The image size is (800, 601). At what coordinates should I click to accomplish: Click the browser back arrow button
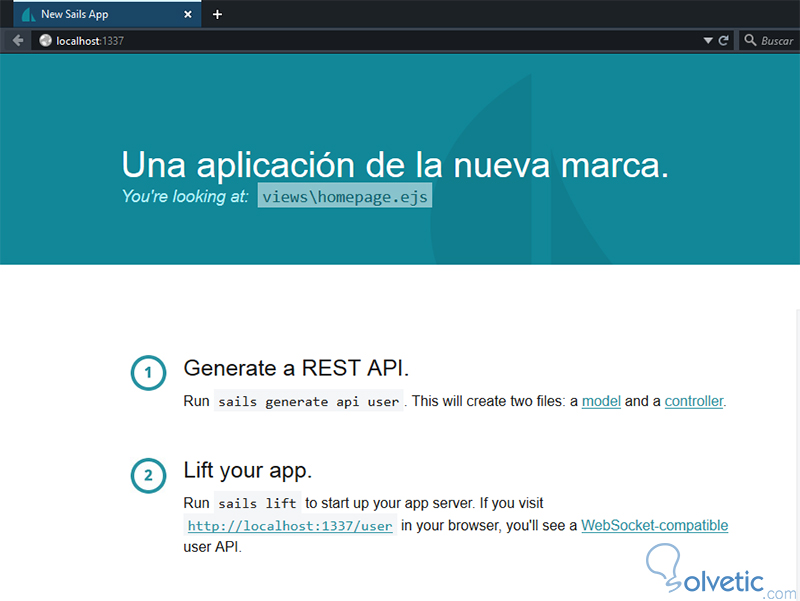point(18,41)
